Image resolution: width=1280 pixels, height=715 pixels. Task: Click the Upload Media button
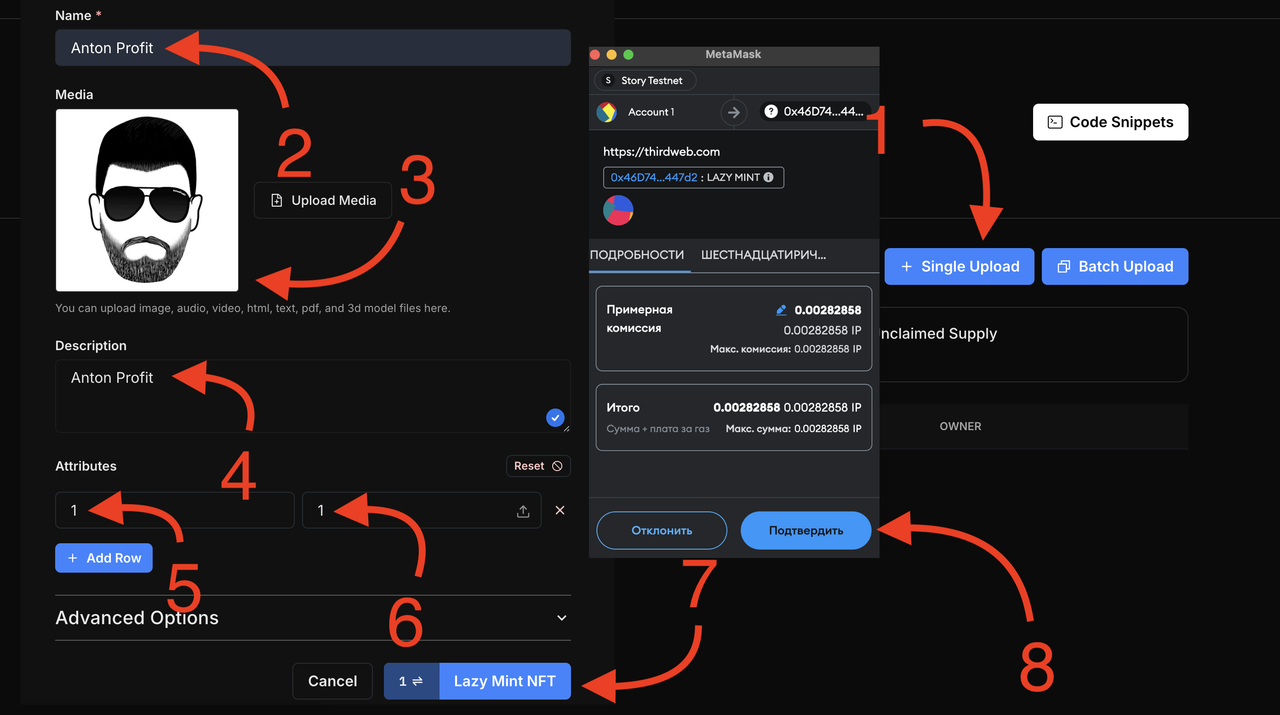click(x=323, y=200)
